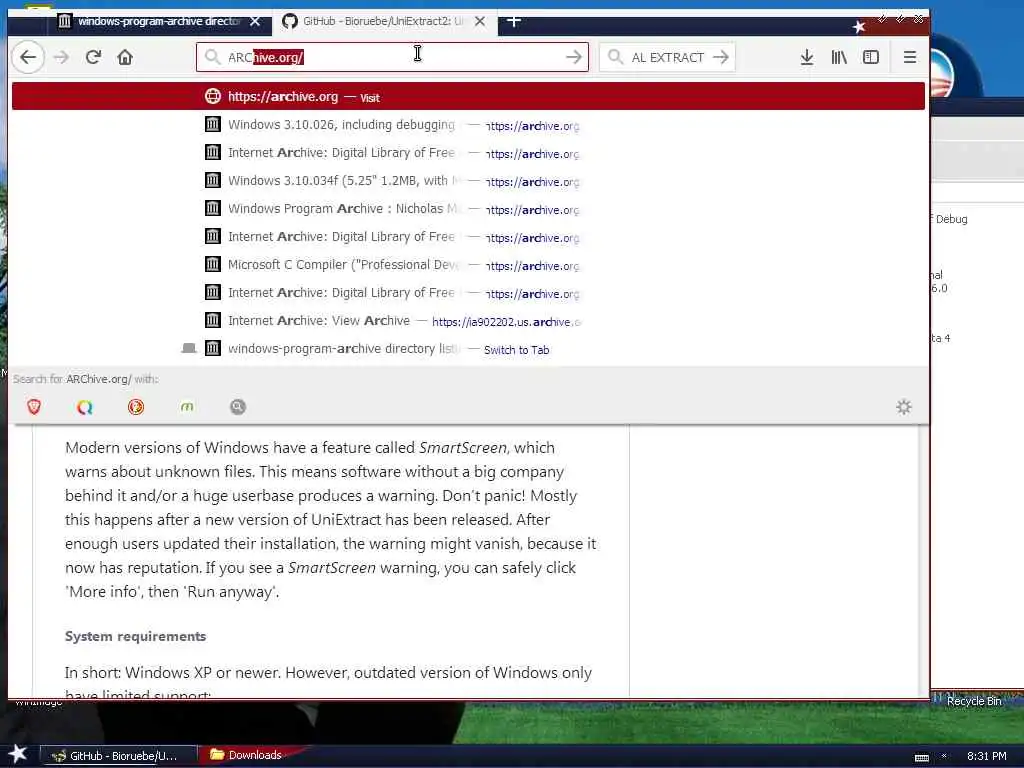
Task: Toggle the sidebar view icon
Action: (x=871, y=57)
